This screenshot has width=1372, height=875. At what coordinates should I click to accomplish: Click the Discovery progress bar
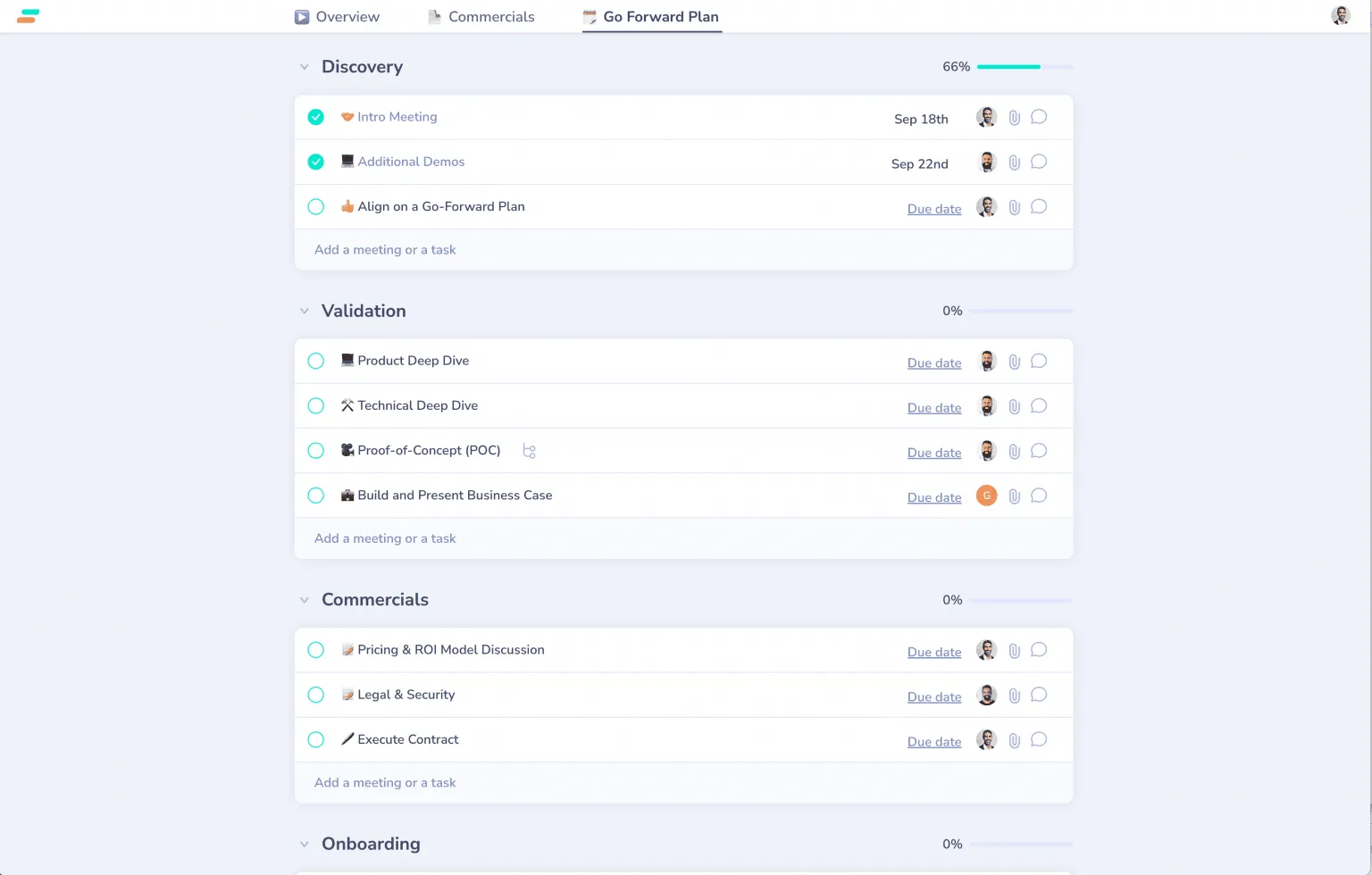(1025, 67)
